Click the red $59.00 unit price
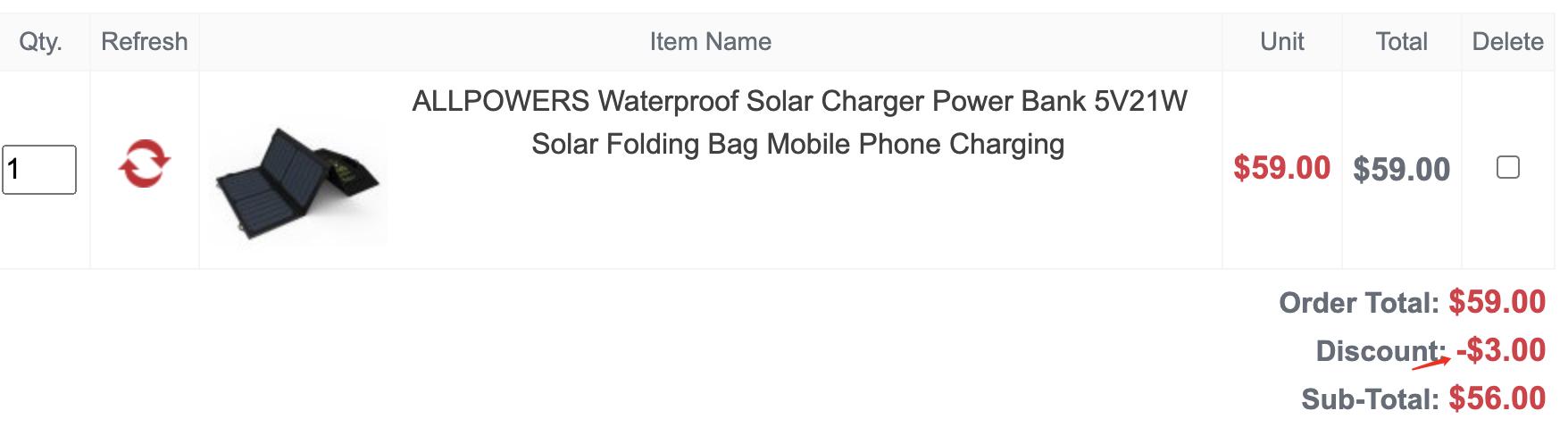 [x=1282, y=168]
